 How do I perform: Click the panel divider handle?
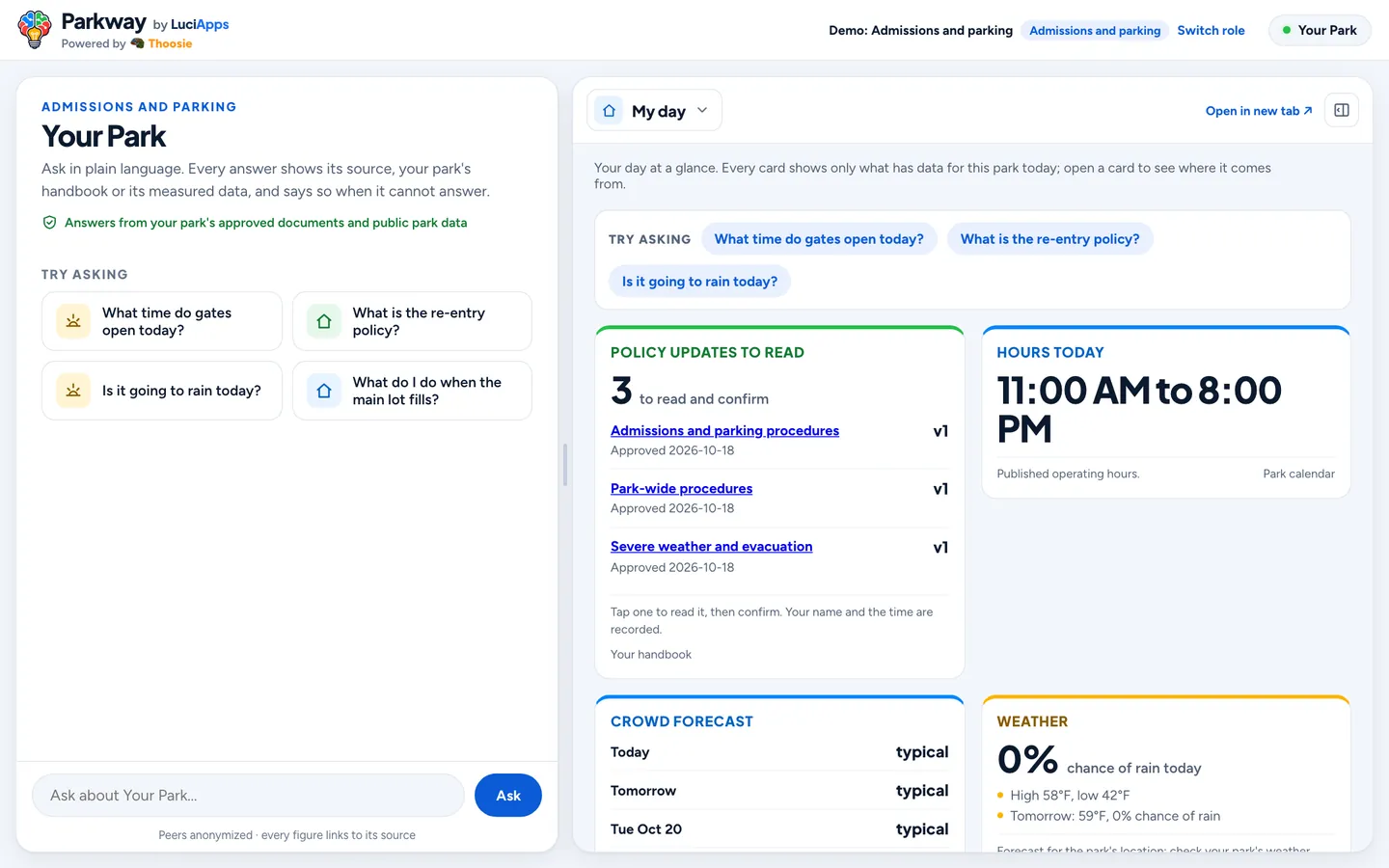565,465
